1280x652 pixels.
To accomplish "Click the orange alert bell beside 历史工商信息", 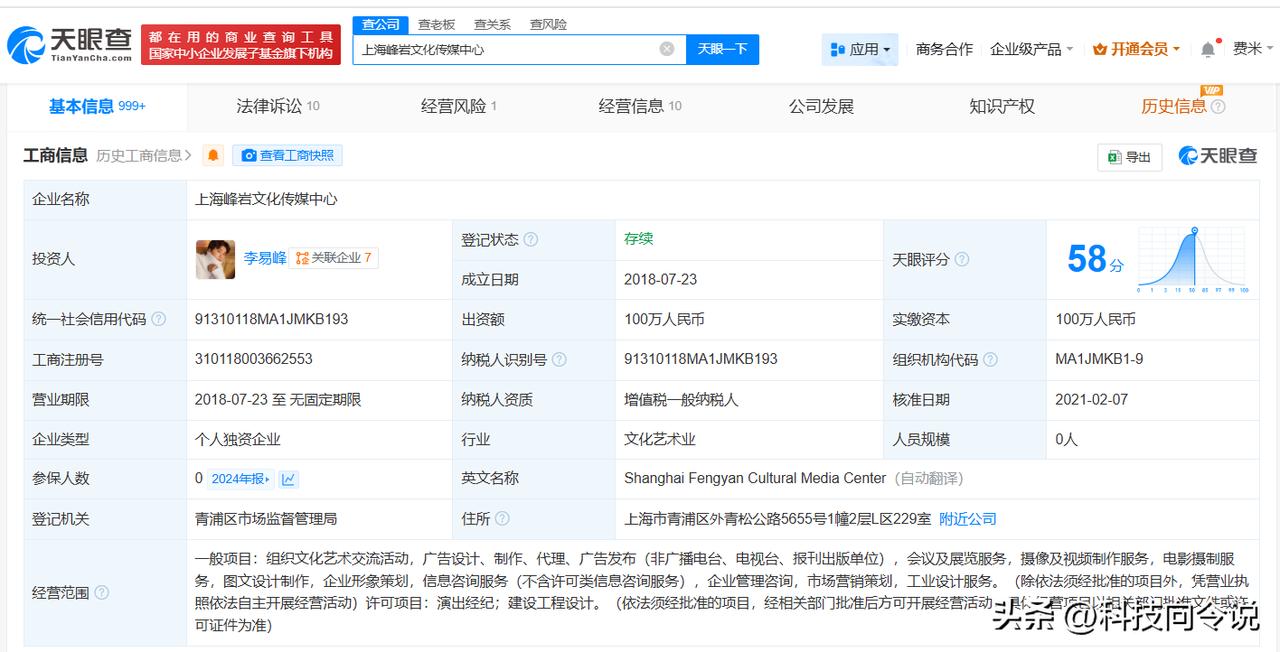I will point(213,156).
